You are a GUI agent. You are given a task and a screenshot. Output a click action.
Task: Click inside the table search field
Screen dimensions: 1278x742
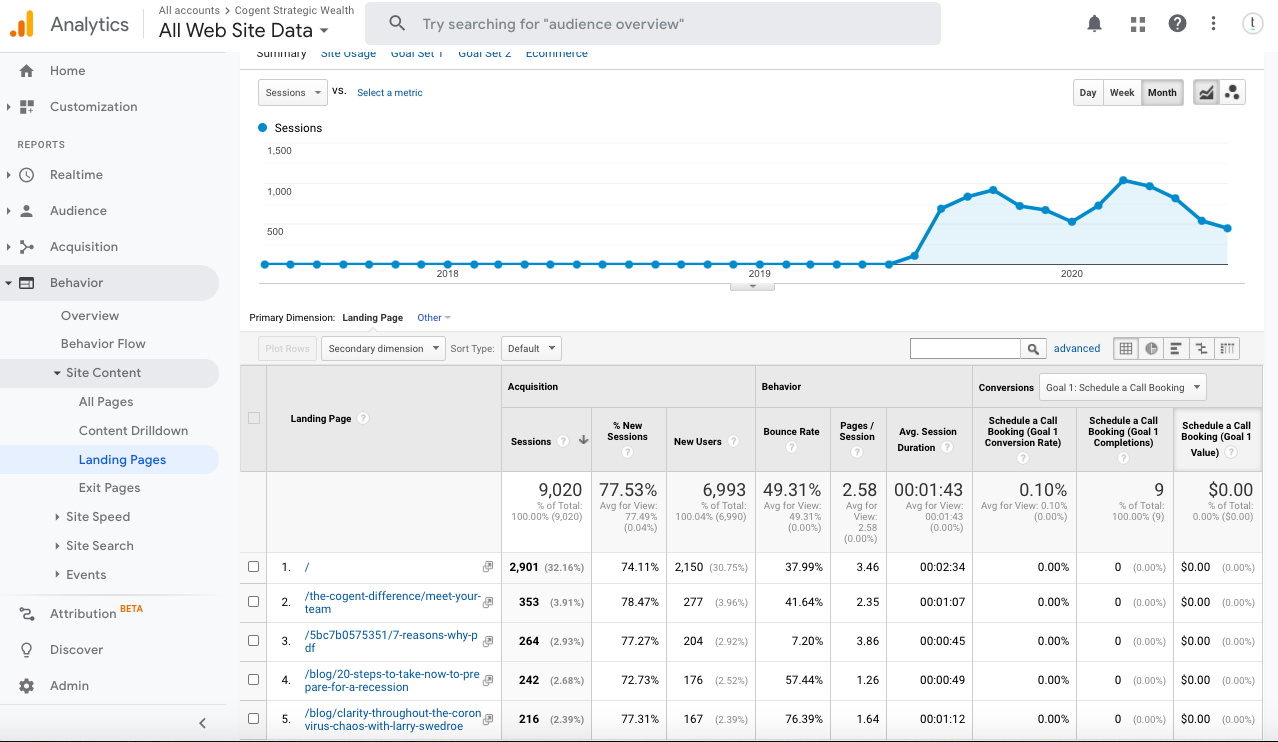[x=965, y=348]
